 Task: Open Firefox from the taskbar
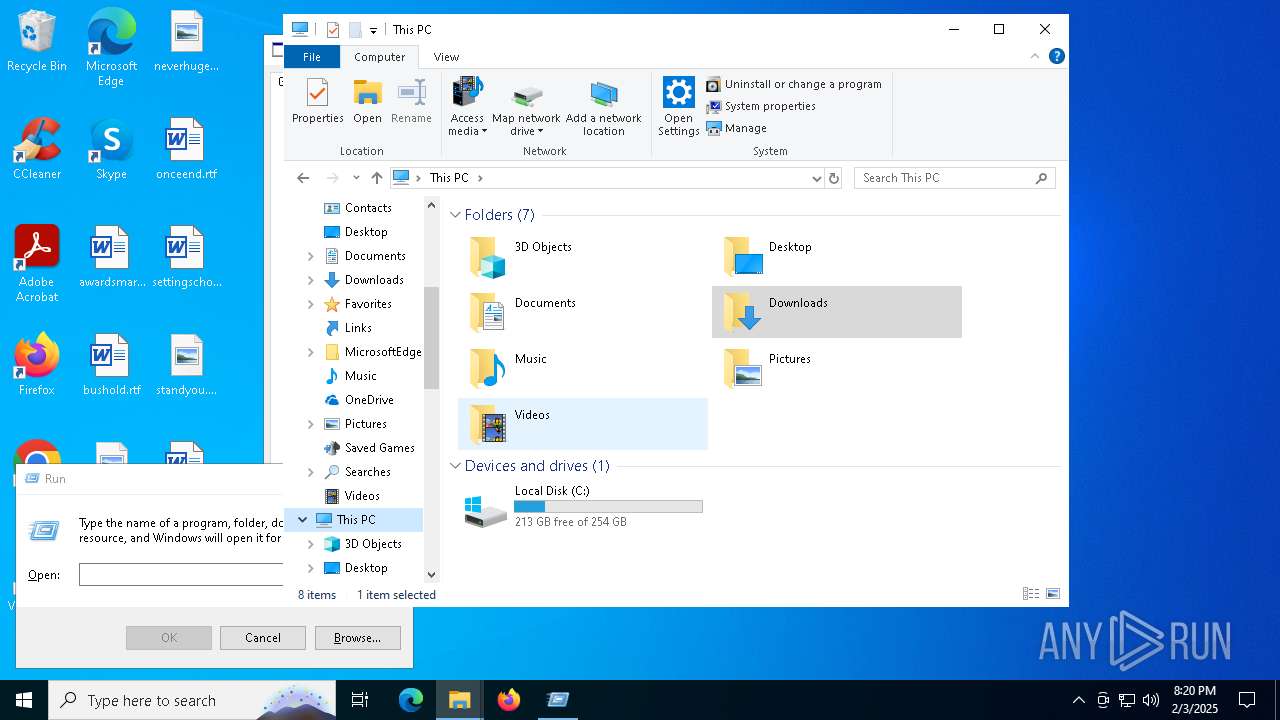click(509, 700)
